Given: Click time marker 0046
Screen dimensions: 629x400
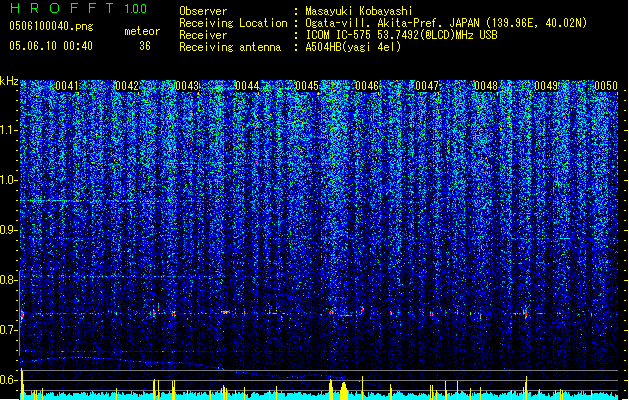Looking at the screenshot, I should point(367,86).
